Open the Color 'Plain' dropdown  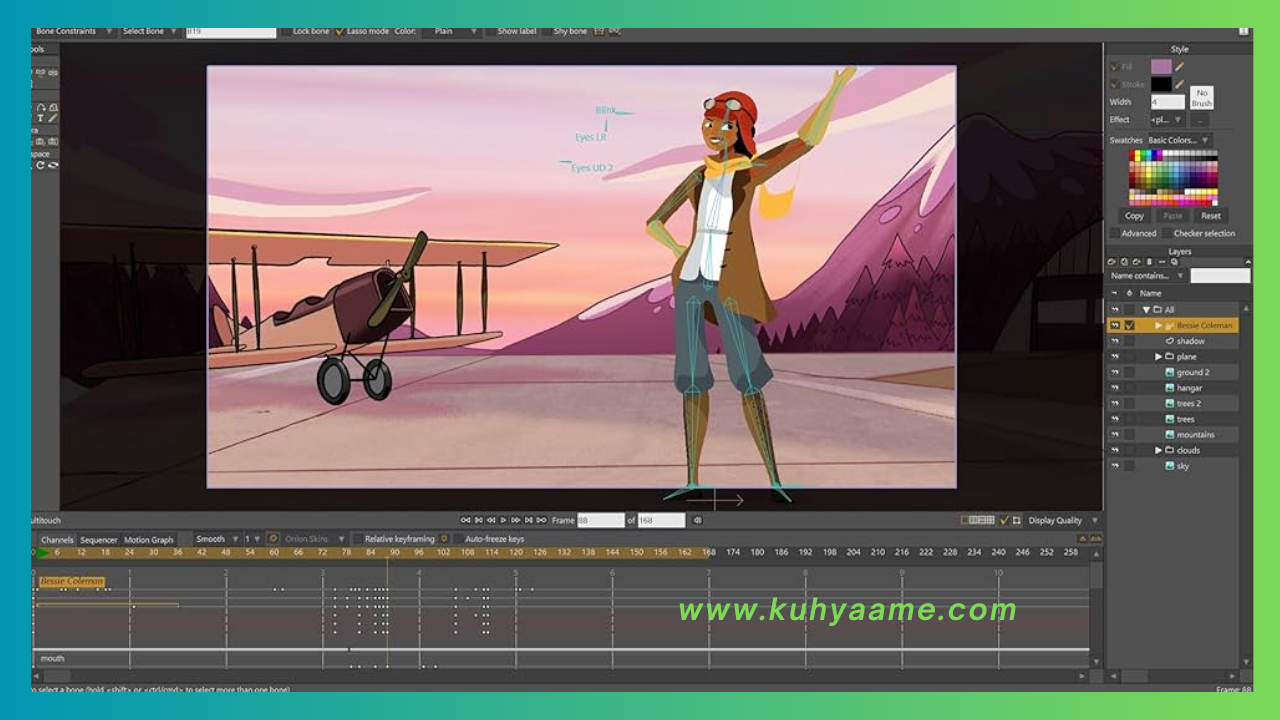(450, 31)
